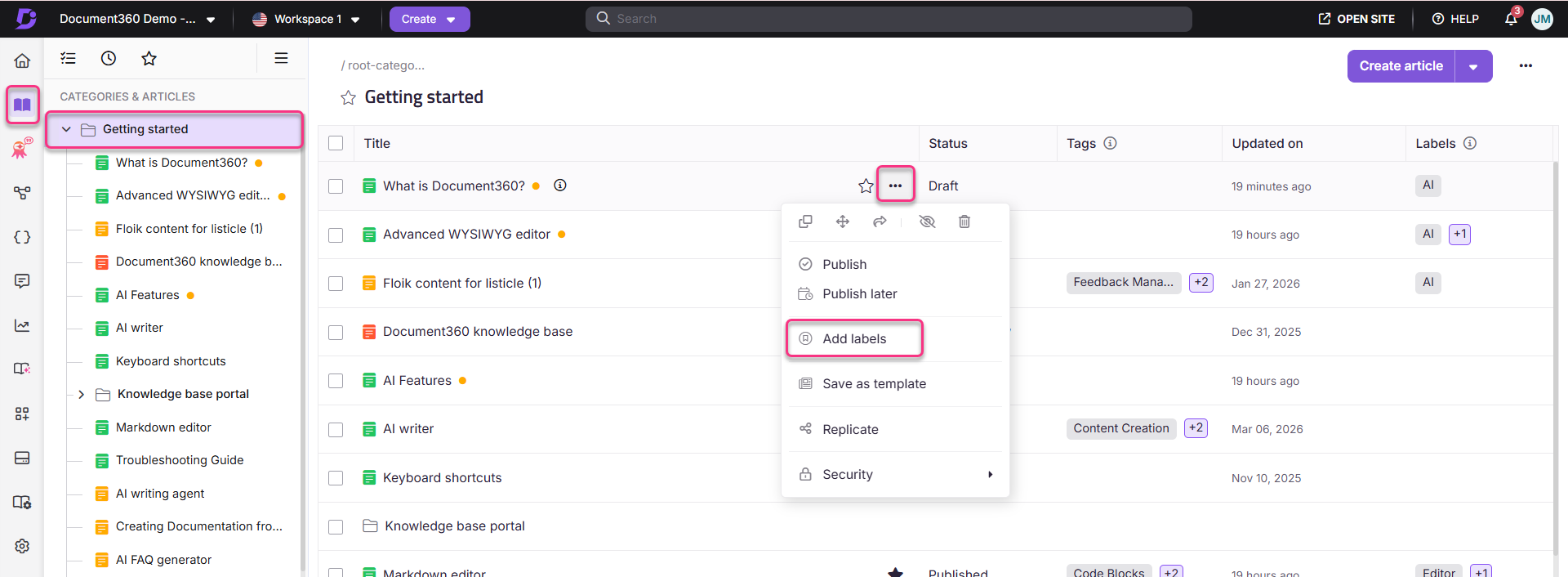The image size is (1568, 577).
Task: Tick checkbox for What is Document360? row
Action: pyautogui.click(x=336, y=186)
